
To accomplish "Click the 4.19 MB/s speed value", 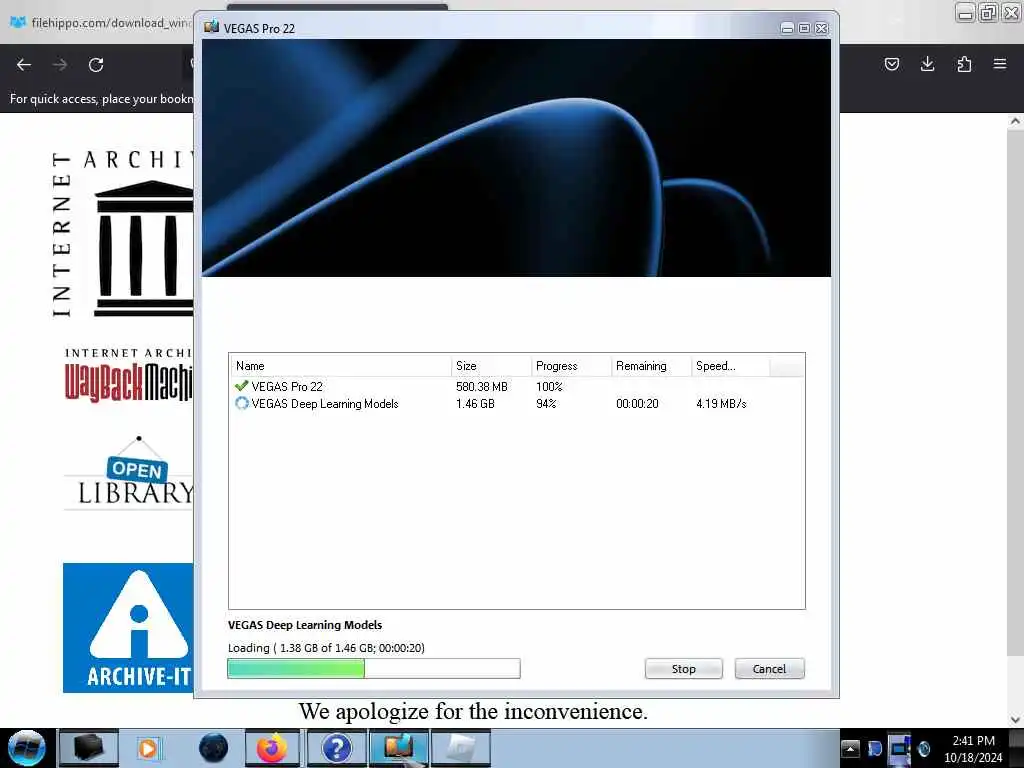I will tap(721, 404).
